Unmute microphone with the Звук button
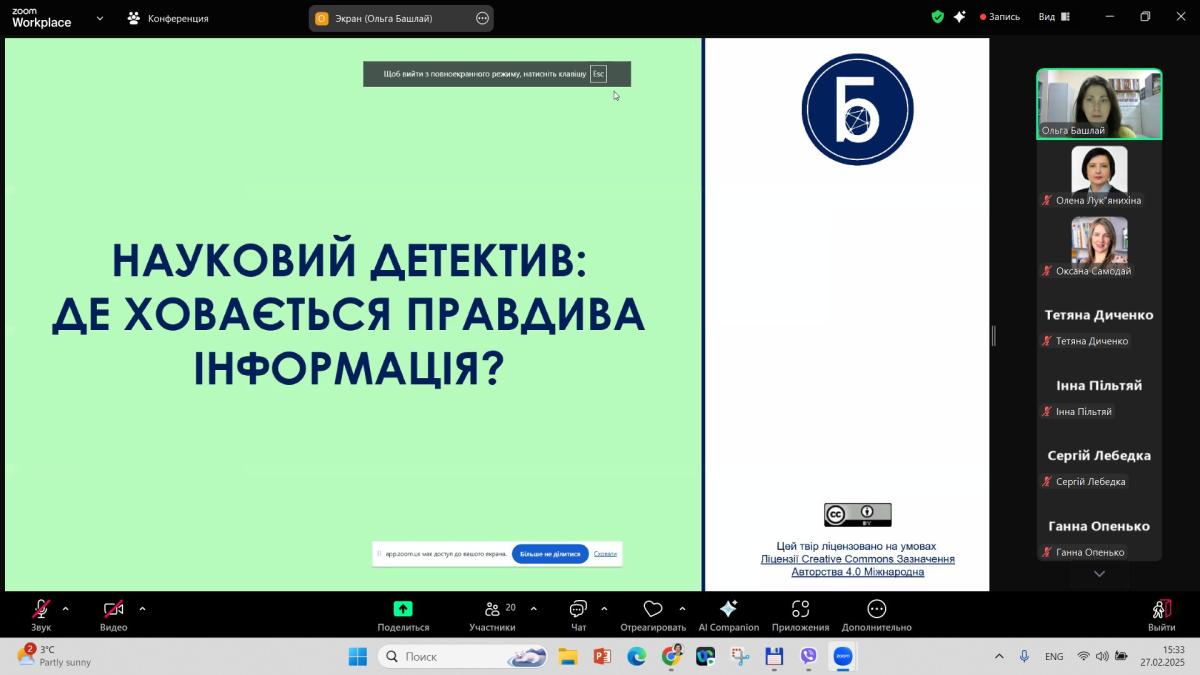 41,609
